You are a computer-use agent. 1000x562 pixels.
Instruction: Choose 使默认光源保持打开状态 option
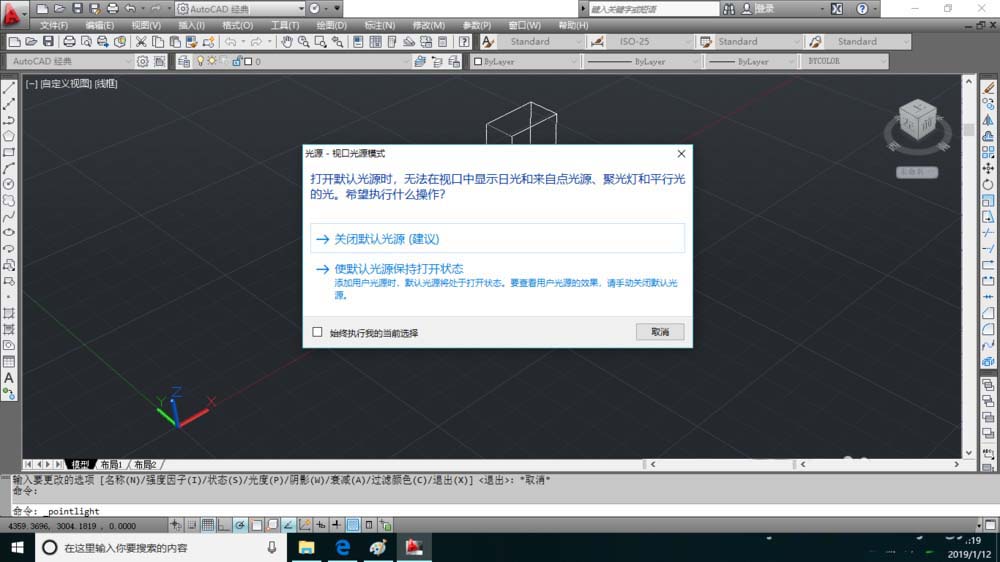[x=497, y=281]
